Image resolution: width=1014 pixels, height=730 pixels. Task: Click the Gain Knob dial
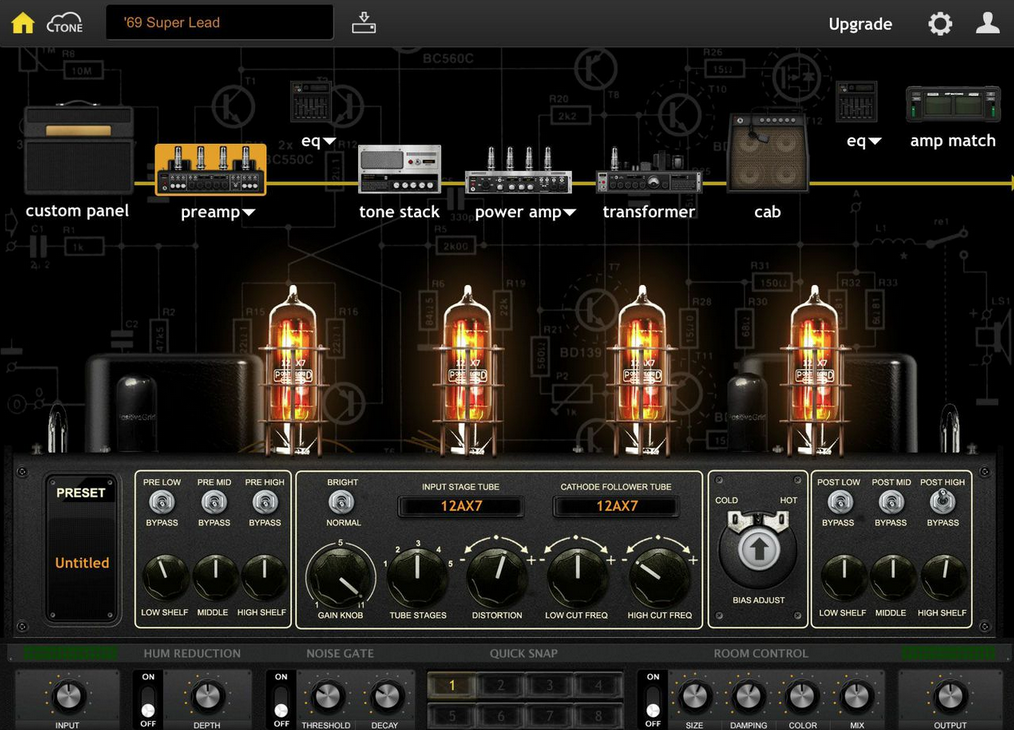point(340,577)
